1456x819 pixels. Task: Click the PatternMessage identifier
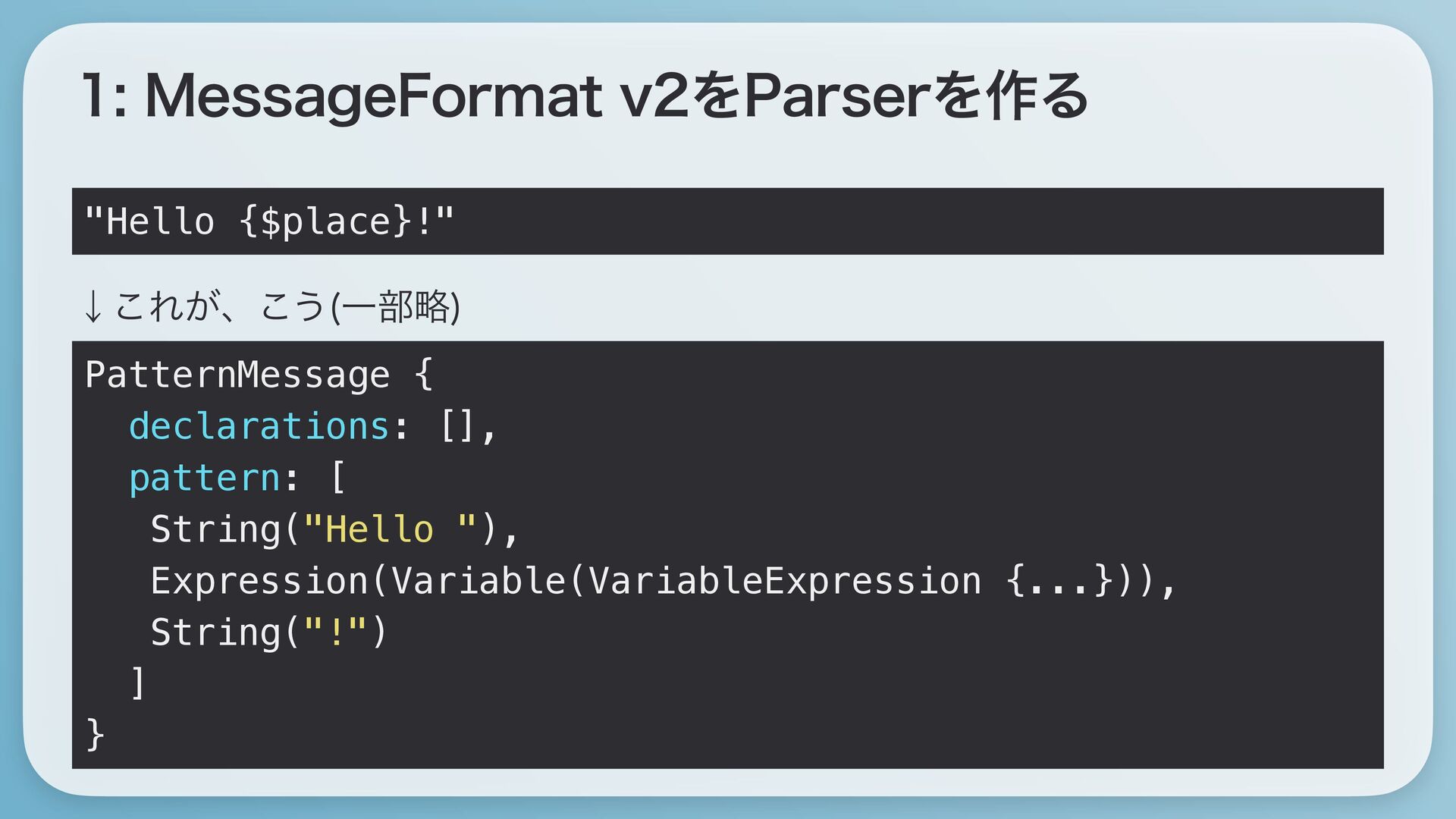pyautogui.click(x=237, y=375)
